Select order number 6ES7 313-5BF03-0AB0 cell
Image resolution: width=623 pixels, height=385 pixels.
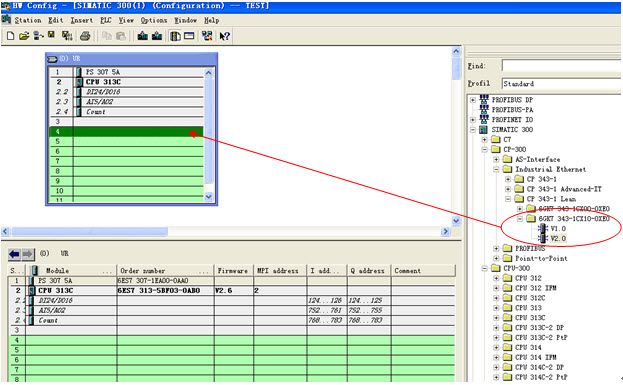coord(165,290)
